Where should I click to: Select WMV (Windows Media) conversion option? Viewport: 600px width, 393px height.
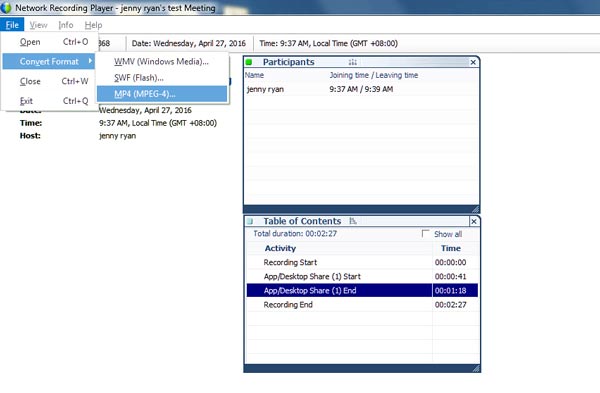(162, 61)
